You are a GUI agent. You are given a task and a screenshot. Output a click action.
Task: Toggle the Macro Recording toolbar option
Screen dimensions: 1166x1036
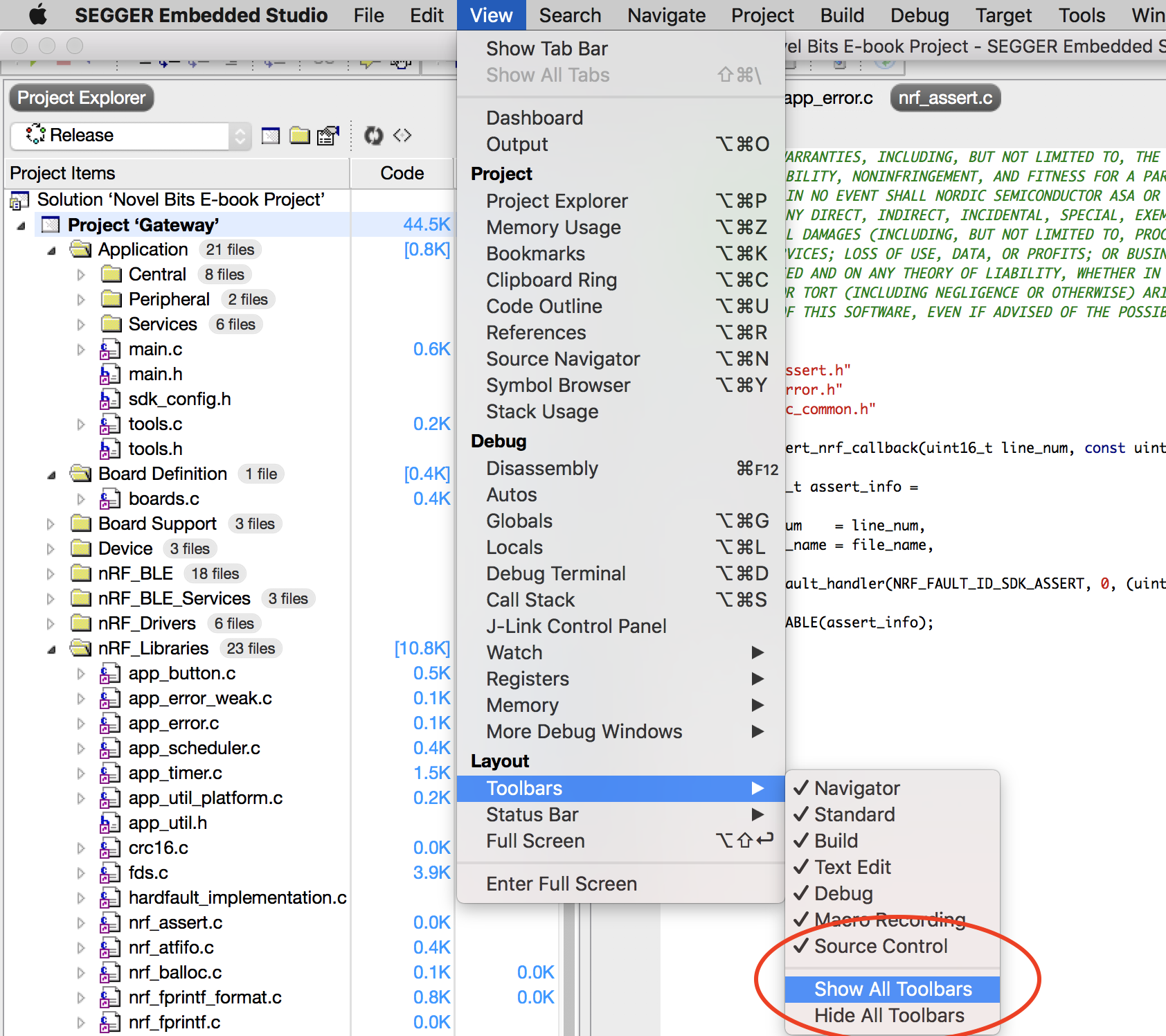point(893,920)
